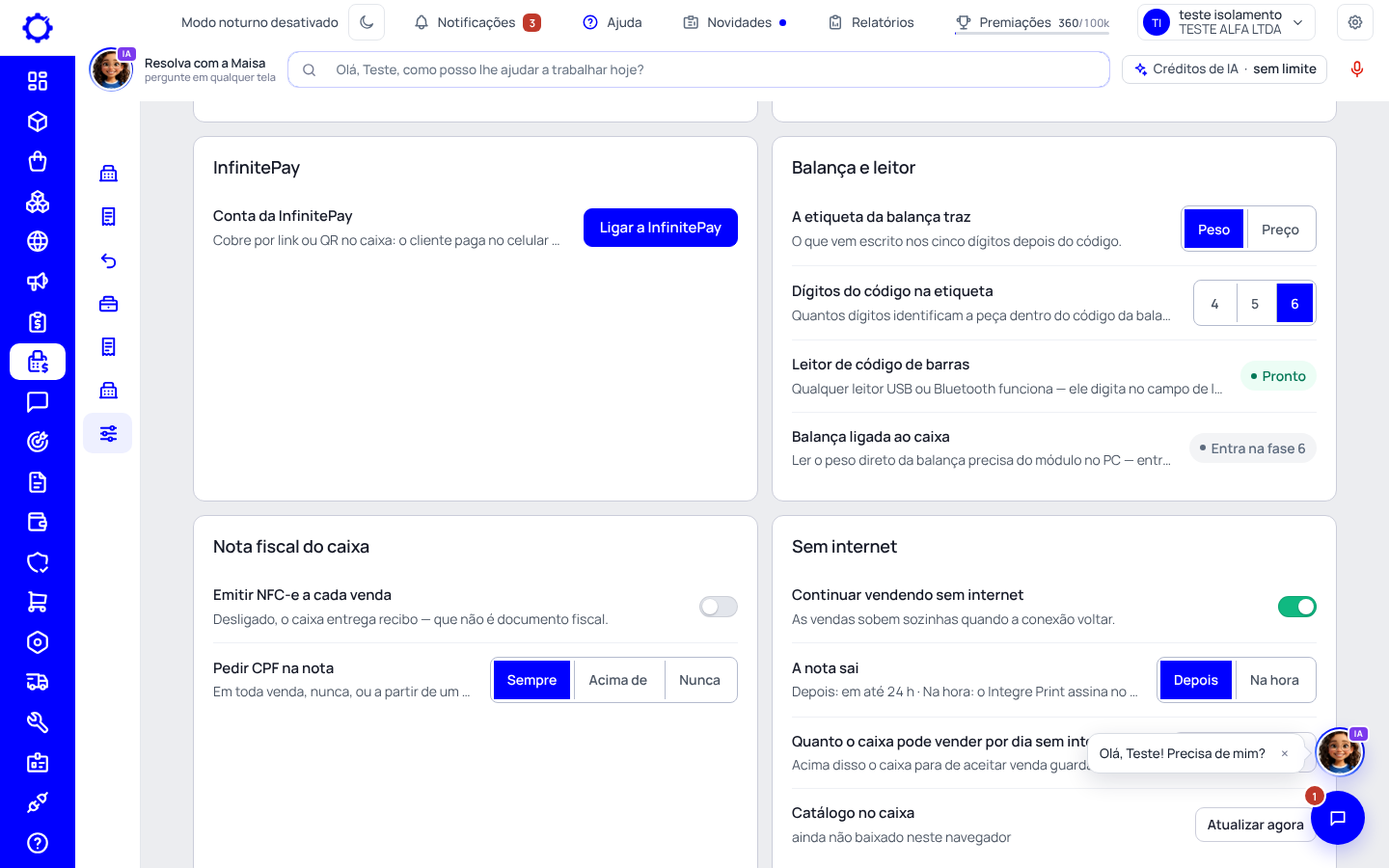Viewport: 1389px width, 868px height.
Task: Click the Créditos de IA sem limite button
Action: pos(1225,69)
